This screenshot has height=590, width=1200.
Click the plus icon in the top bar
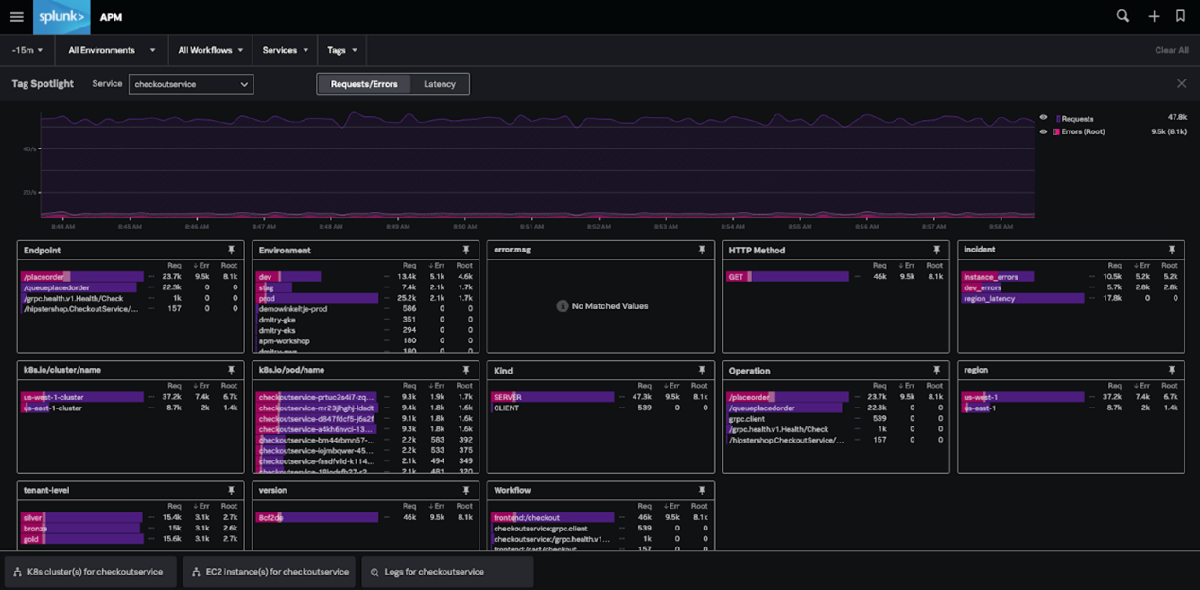[1152, 16]
